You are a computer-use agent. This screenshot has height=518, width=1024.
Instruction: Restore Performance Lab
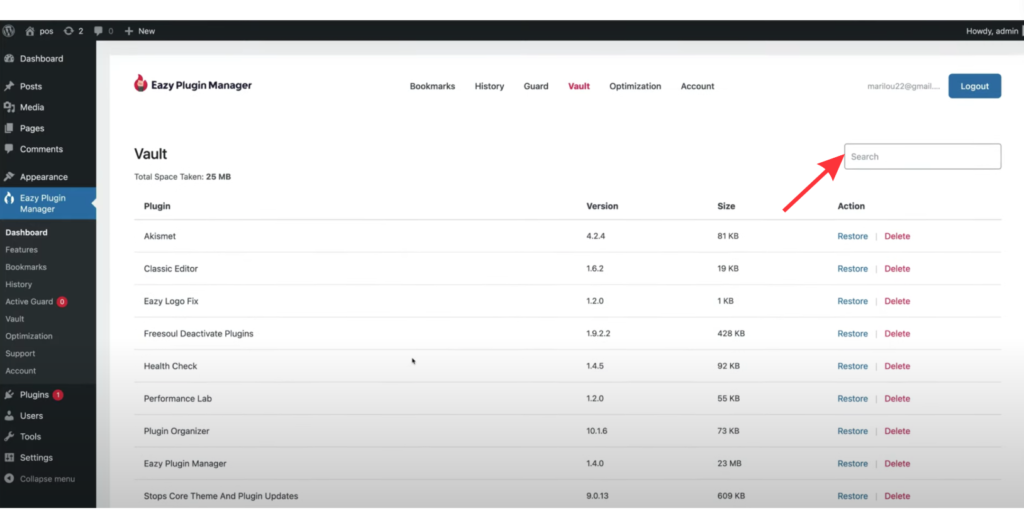coord(852,398)
